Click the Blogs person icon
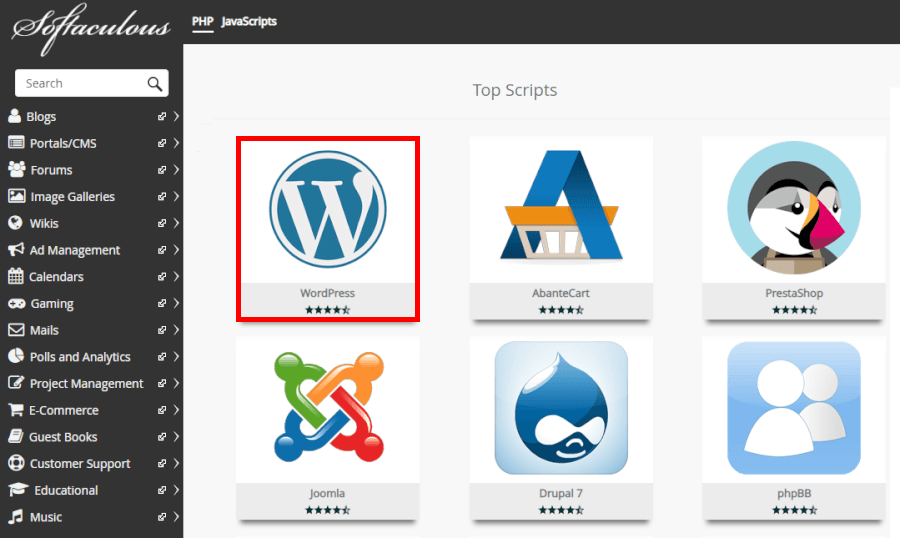 click(x=14, y=116)
